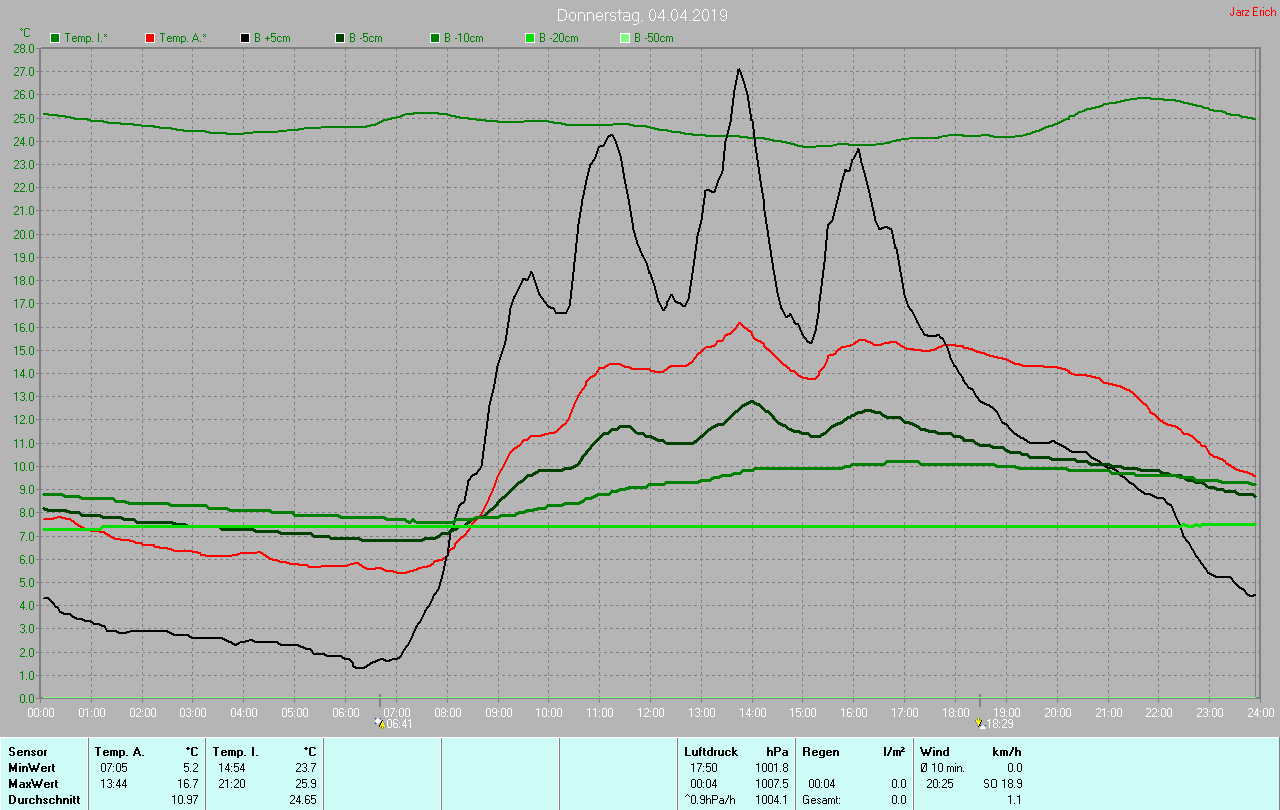Screen dimensions: 1280x810
Task: Open the Jarz Erich link
Action: coord(1252,12)
